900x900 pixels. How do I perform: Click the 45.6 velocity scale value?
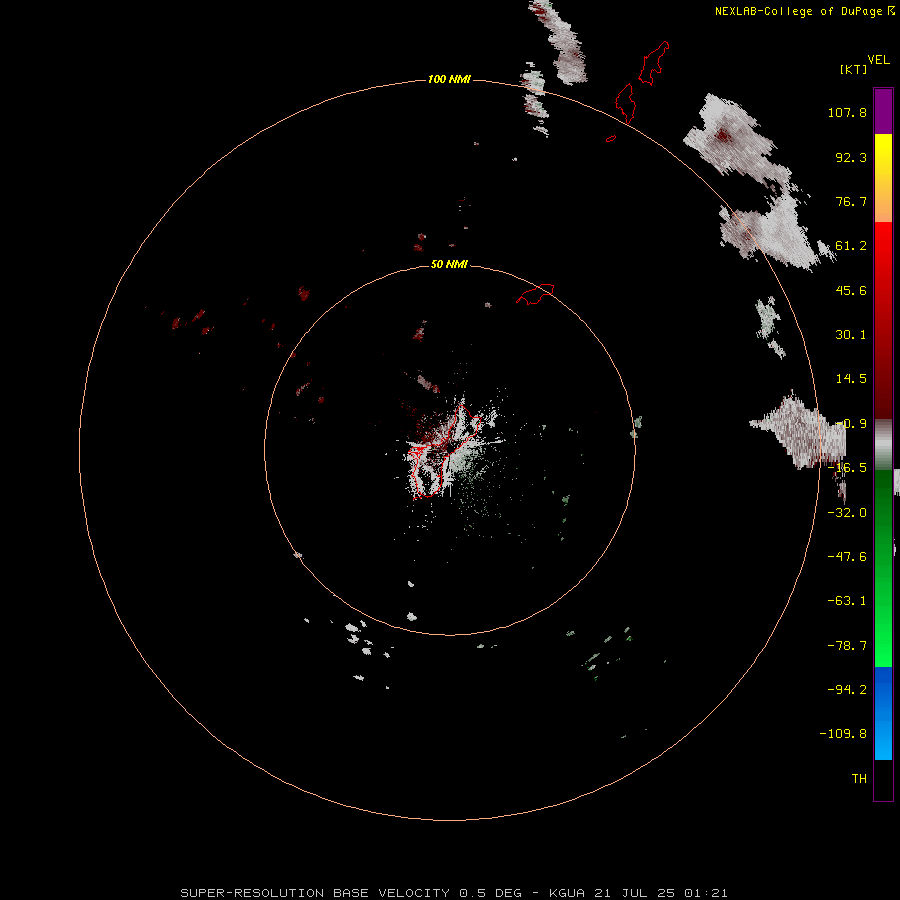(851, 290)
